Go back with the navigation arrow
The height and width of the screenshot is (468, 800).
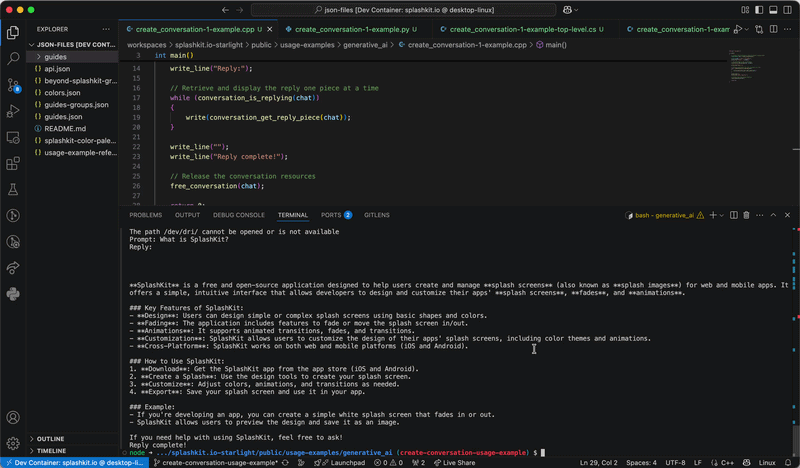[225, 10]
